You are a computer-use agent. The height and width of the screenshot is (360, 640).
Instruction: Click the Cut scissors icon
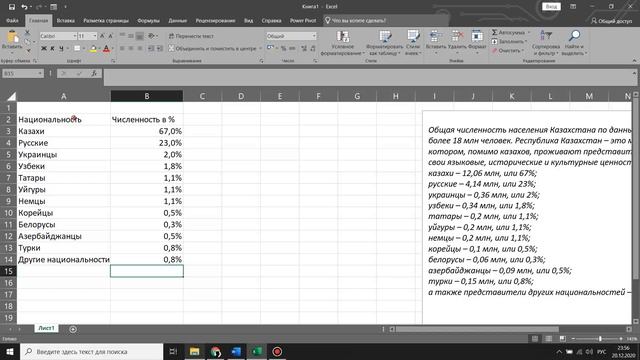tap(27, 33)
